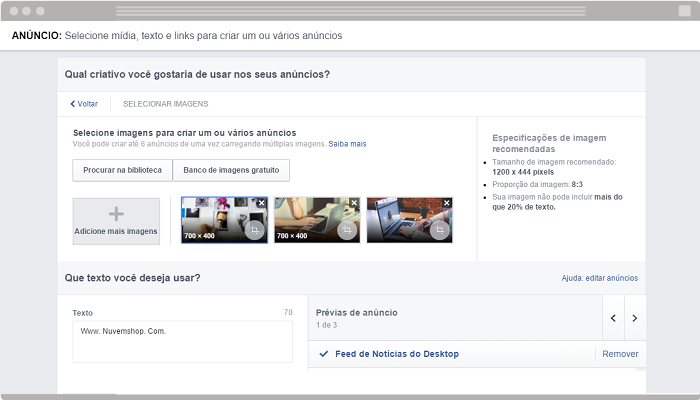
Task: Click the browser address bar
Action: [x=350, y=11]
